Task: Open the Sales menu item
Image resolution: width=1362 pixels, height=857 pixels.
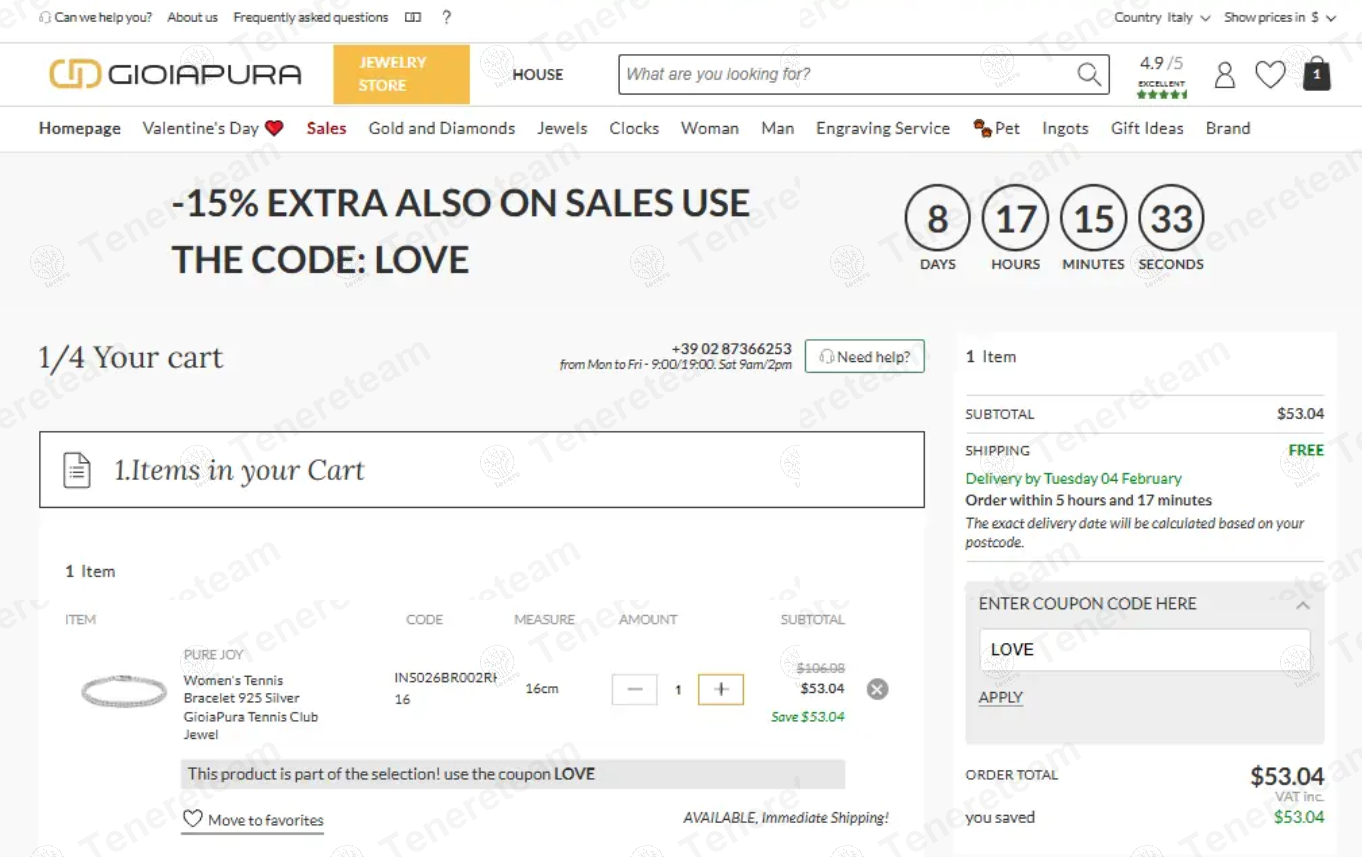Action: (x=326, y=128)
